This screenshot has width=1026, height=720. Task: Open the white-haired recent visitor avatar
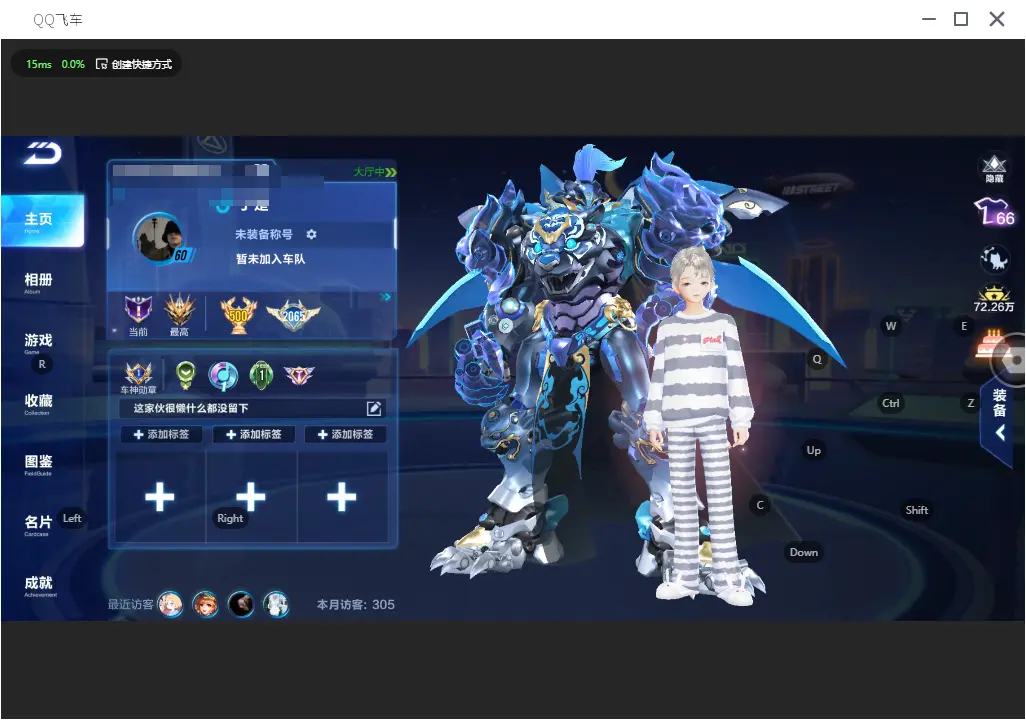coord(276,604)
